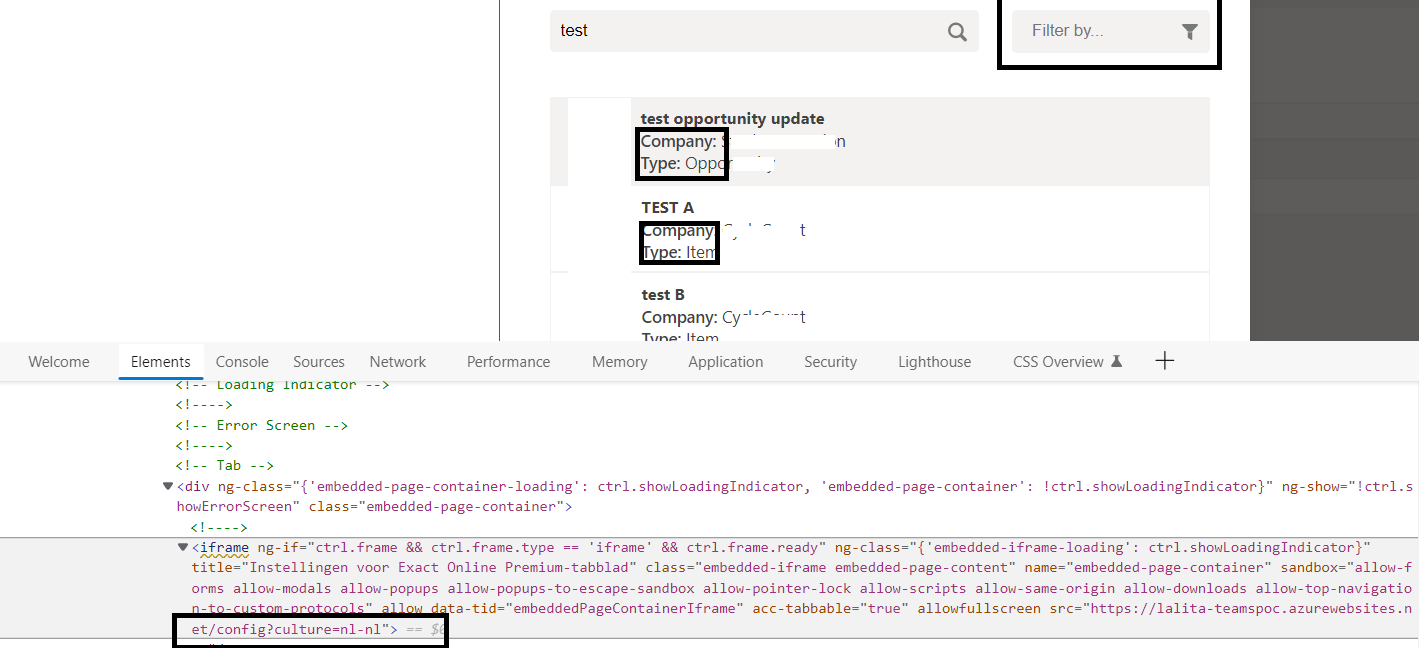1419x648 pixels.
Task: Select the Tab comment line
Action: point(225,465)
